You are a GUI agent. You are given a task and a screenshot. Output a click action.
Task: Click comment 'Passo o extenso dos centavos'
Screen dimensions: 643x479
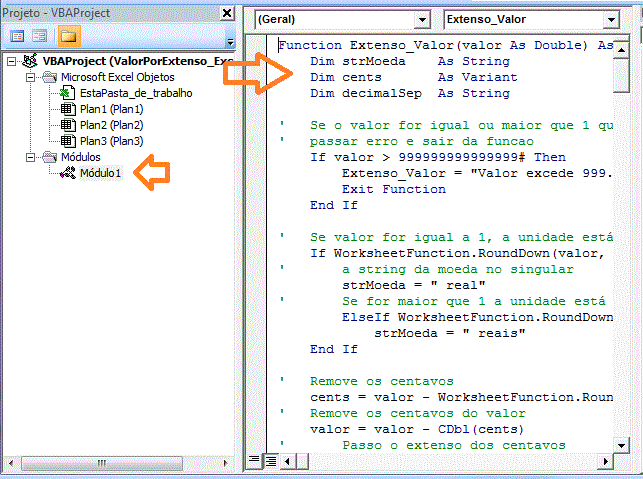coord(454,445)
